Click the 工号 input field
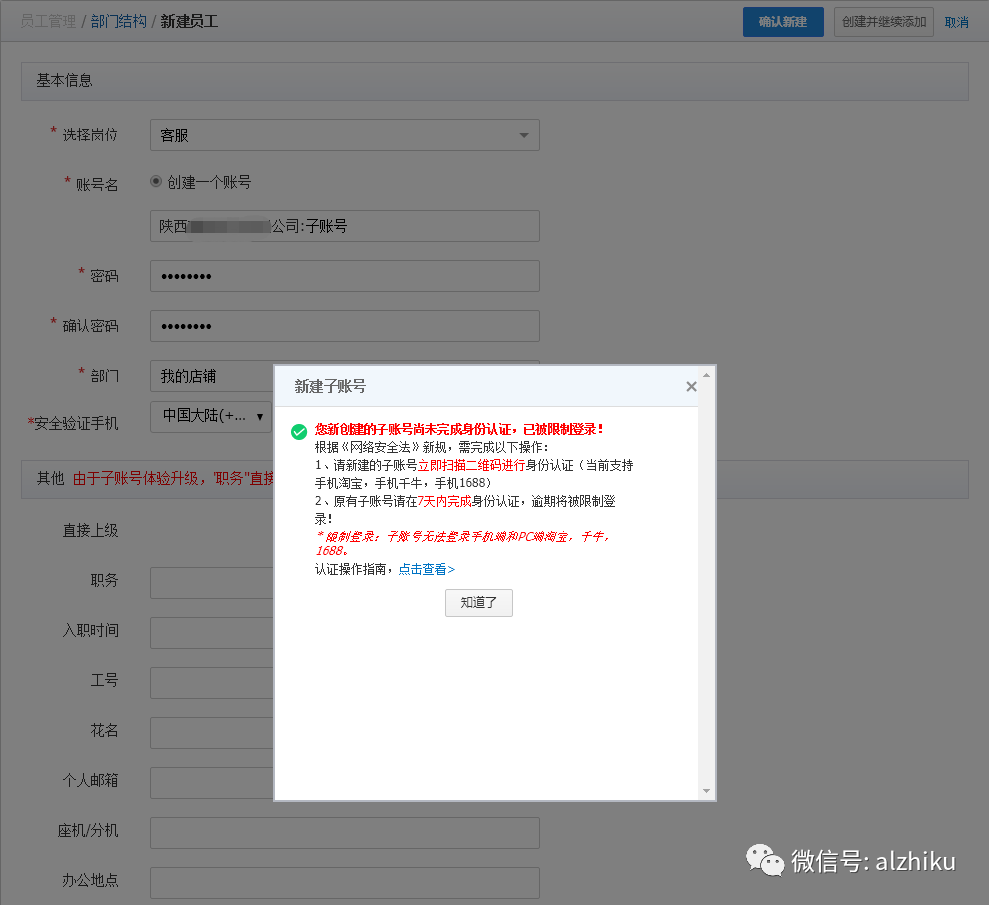The height and width of the screenshot is (905, 989). 212,682
